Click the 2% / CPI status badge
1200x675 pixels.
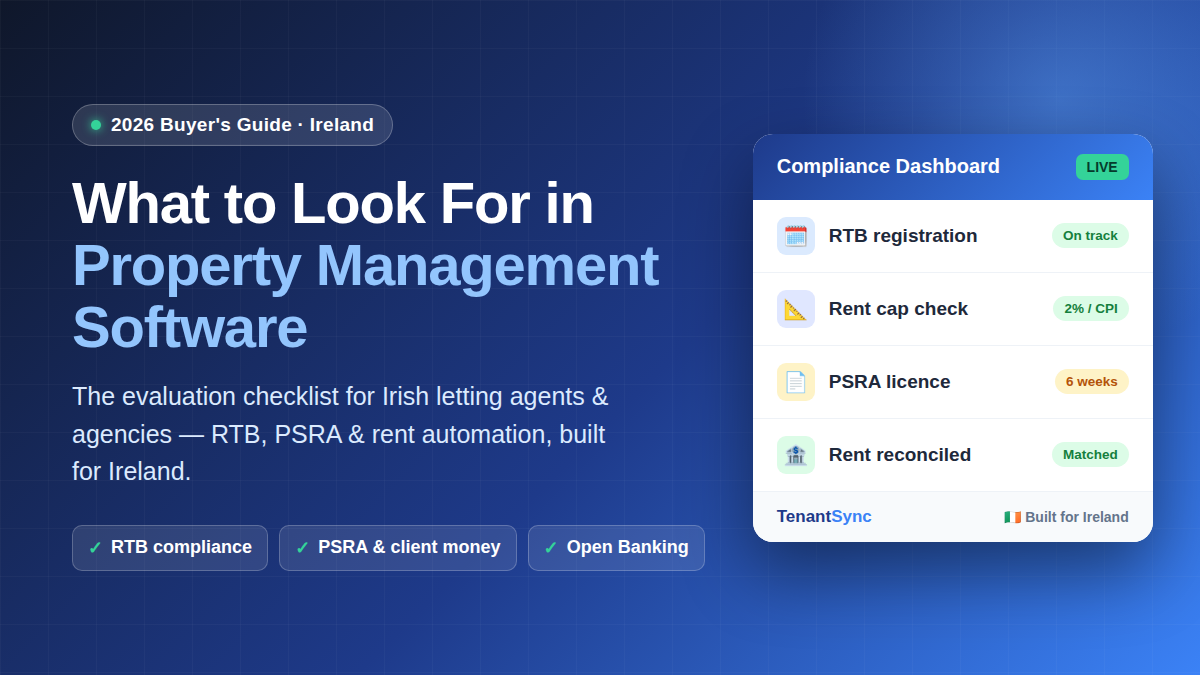point(1091,309)
